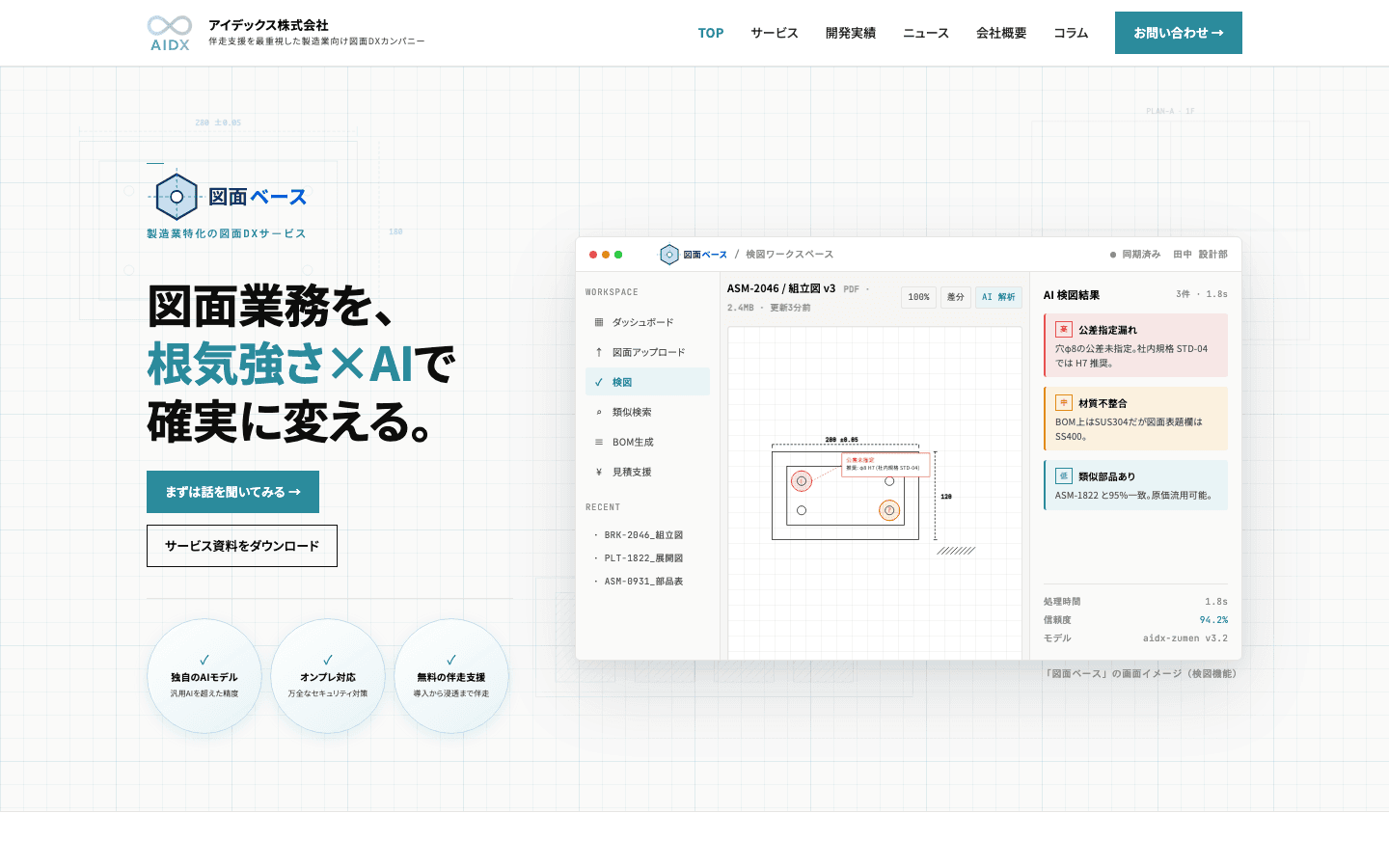The width and height of the screenshot is (1389, 868).
Task: Click the aidx-zumen v3.2 model name
Action: tap(1185, 638)
